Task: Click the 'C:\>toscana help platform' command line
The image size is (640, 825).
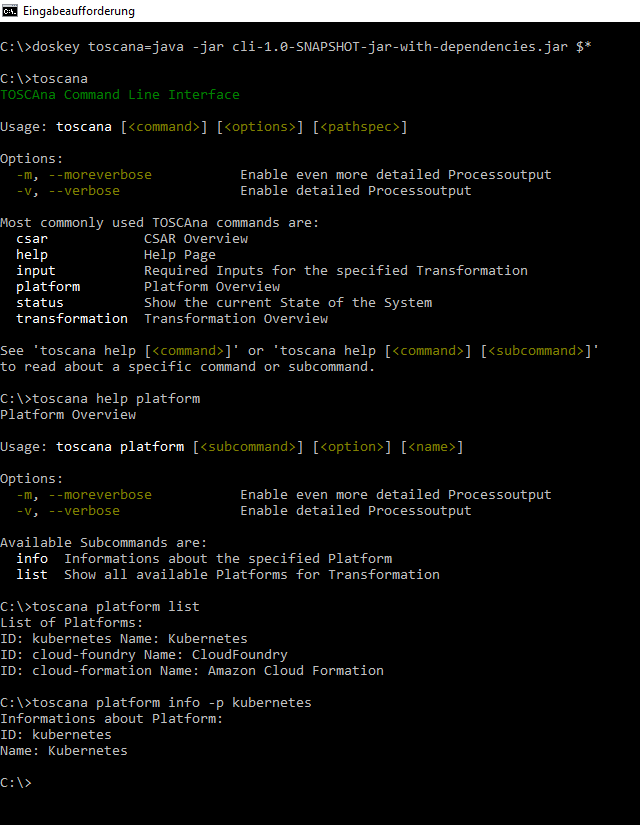Action: (x=100, y=399)
